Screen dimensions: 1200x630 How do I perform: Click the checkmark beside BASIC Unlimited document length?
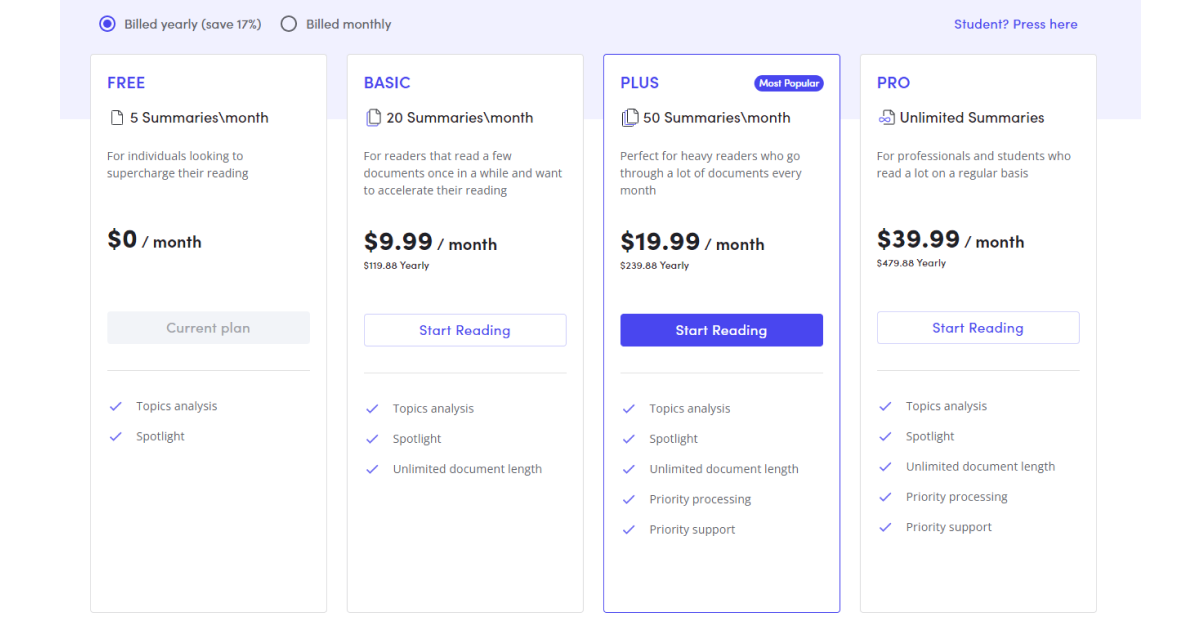pyautogui.click(x=372, y=469)
